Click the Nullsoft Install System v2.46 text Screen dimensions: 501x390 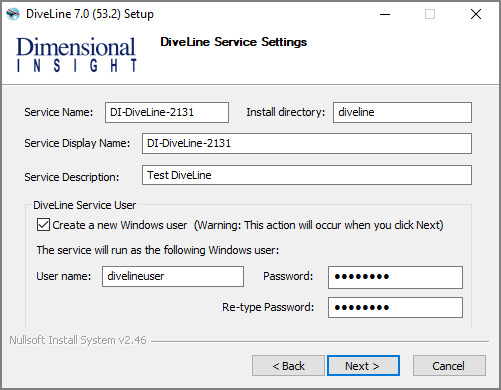pos(78,340)
